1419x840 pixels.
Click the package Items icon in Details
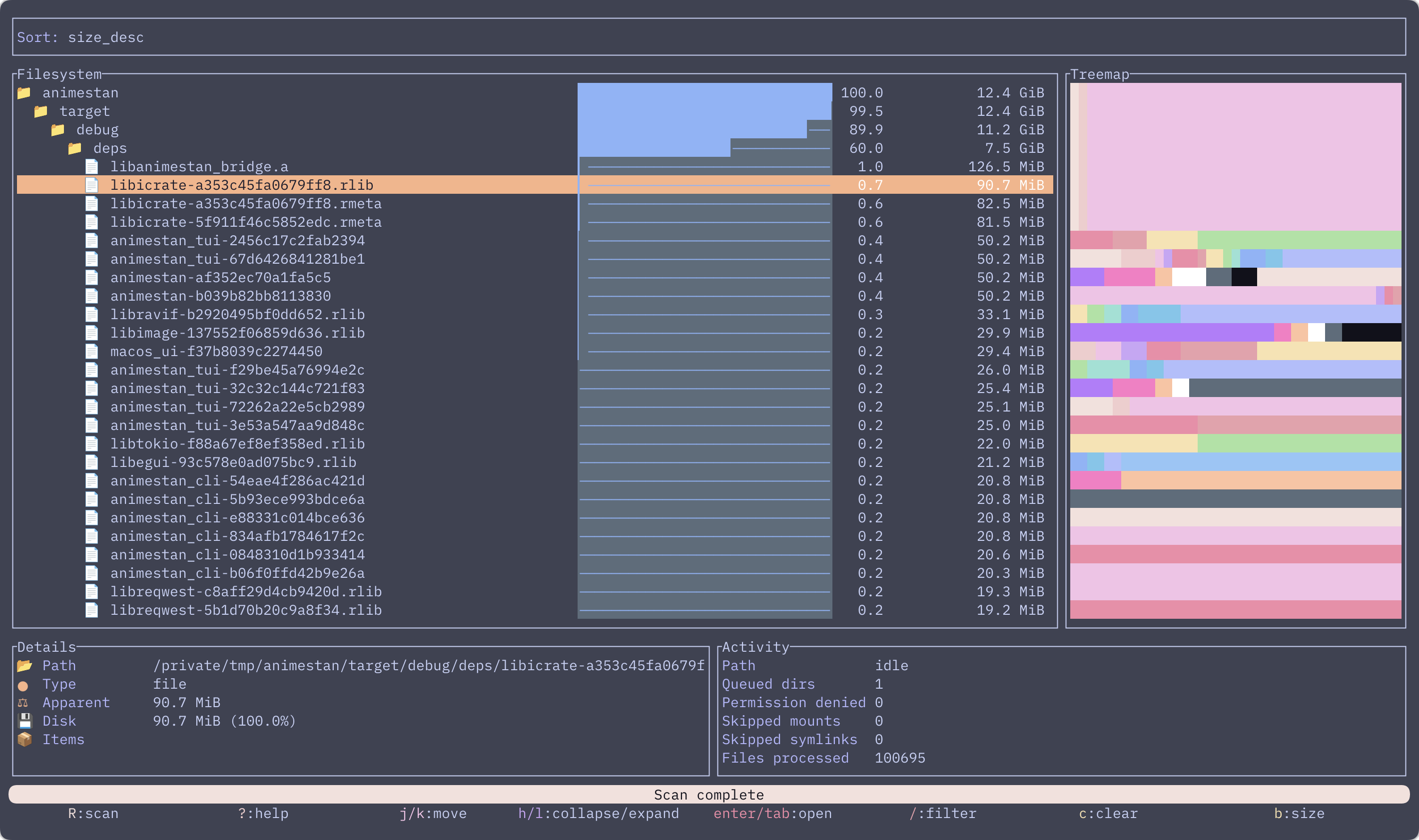click(x=24, y=740)
